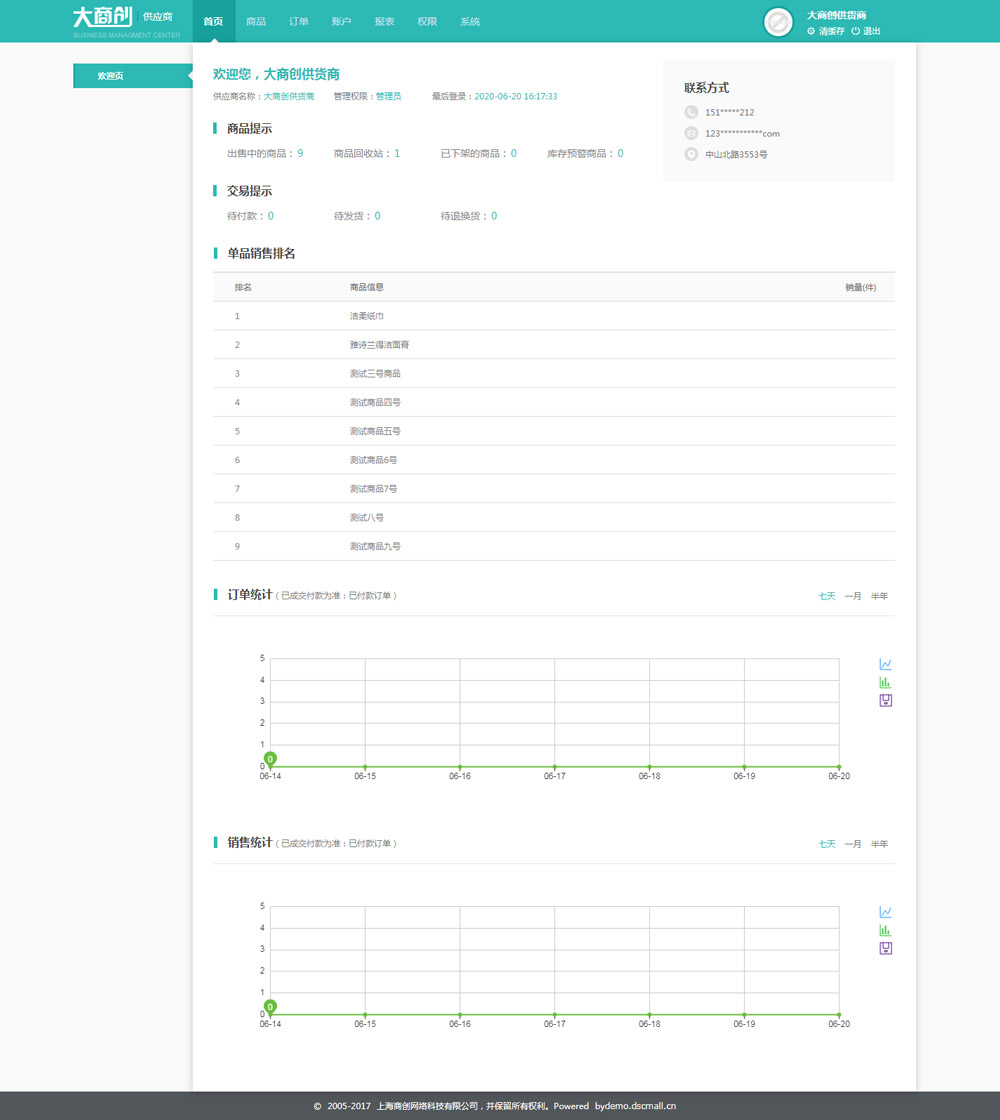Viewport: 1000px width, 1120px height.
Task: Show 半年 range in 销售统计
Action: (879, 844)
